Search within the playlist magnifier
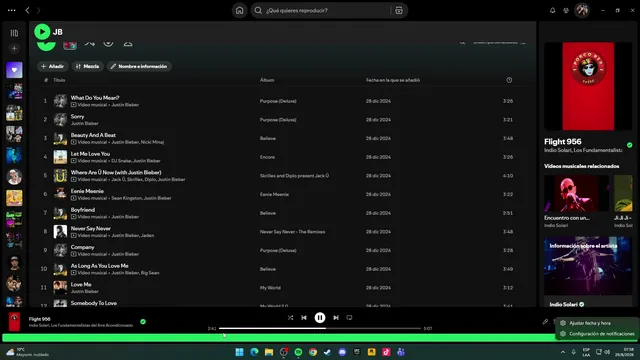The width and height of the screenshot is (640, 360). 462,42
